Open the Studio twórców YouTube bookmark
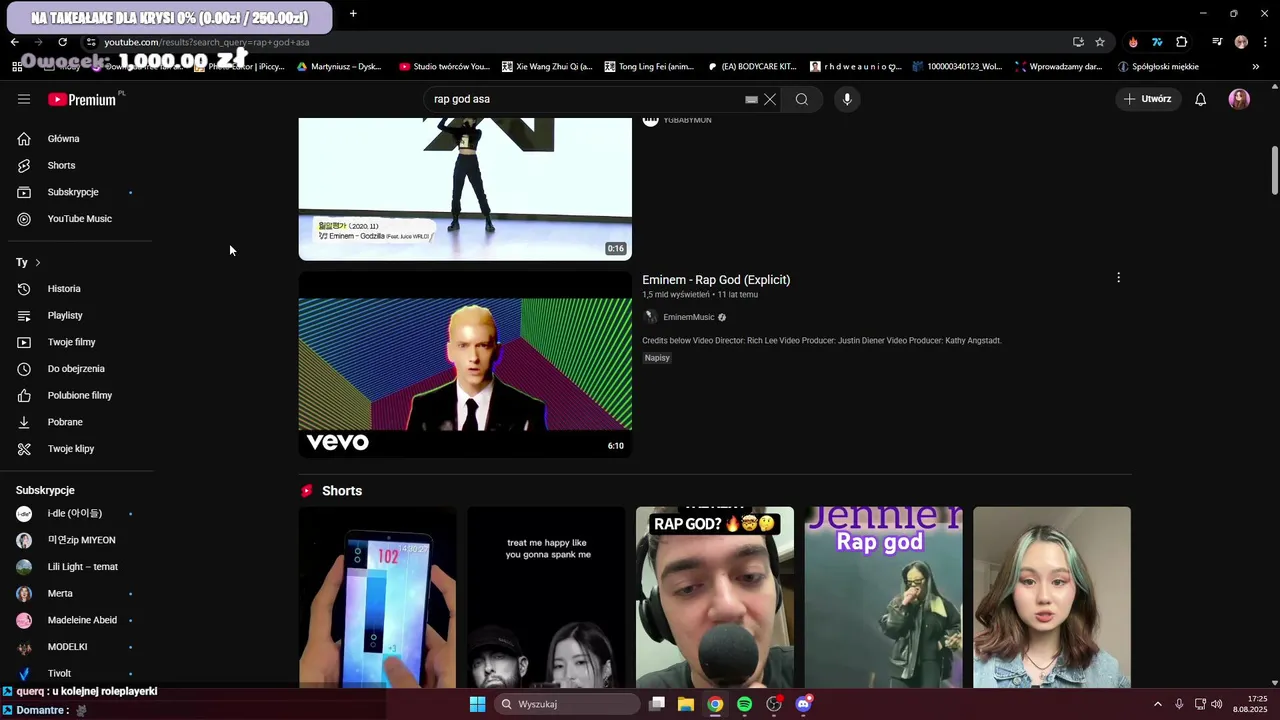The height and width of the screenshot is (720, 1280). tap(444, 67)
